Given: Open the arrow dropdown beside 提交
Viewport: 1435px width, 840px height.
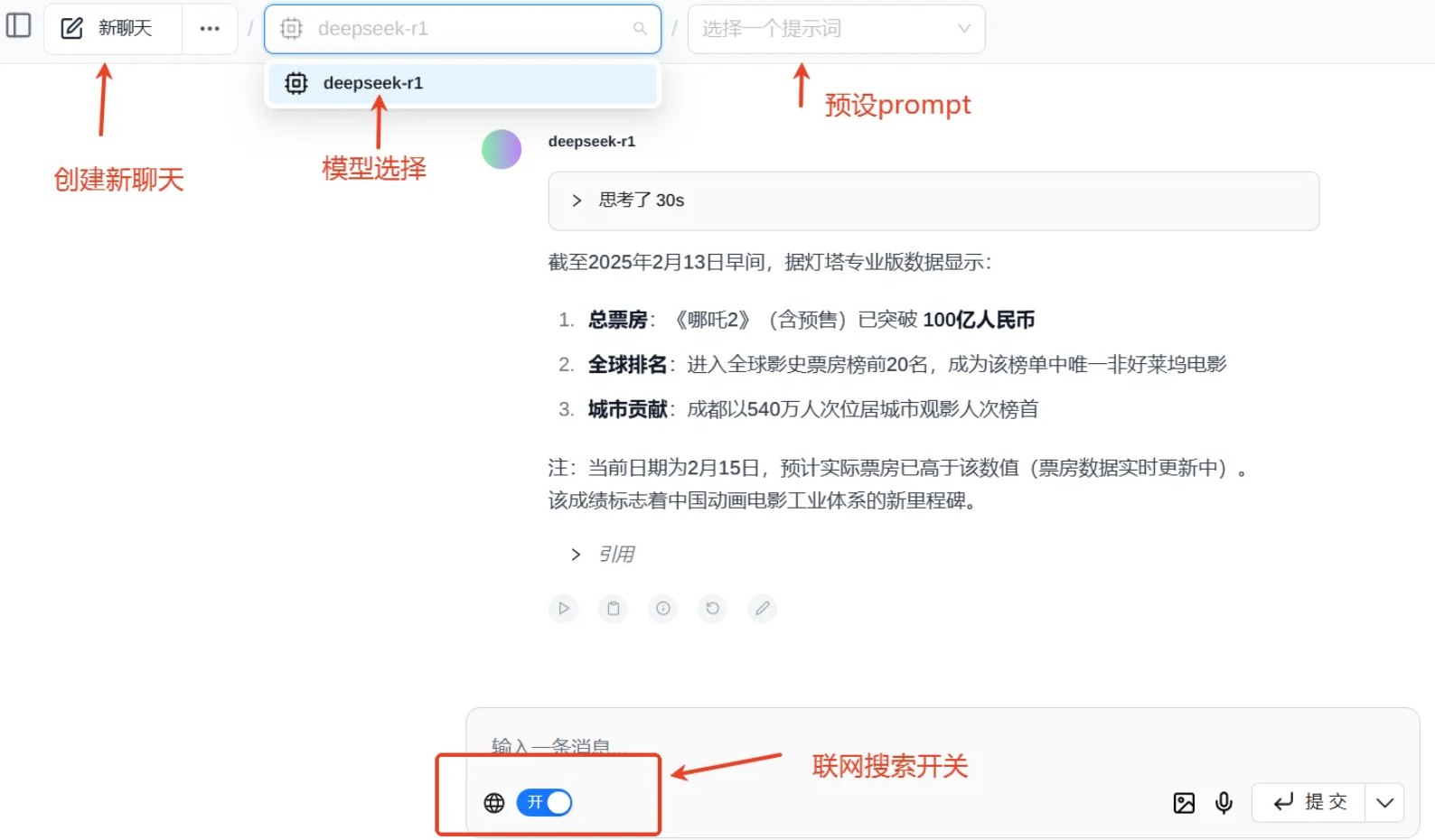Looking at the screenshot, I should (x=1384, y=802).
